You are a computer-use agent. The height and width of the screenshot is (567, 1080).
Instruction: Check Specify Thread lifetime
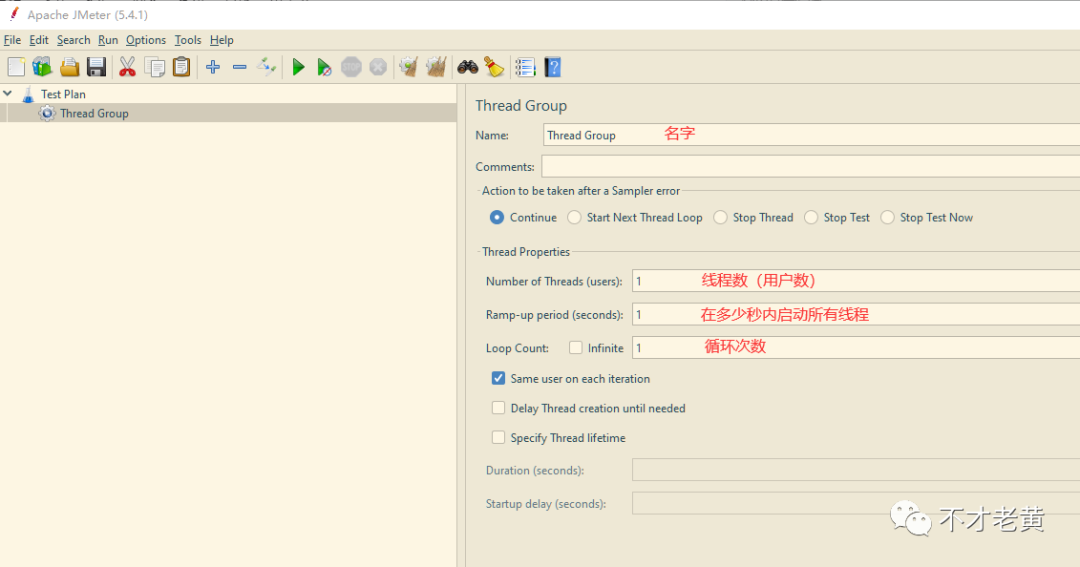498,437
